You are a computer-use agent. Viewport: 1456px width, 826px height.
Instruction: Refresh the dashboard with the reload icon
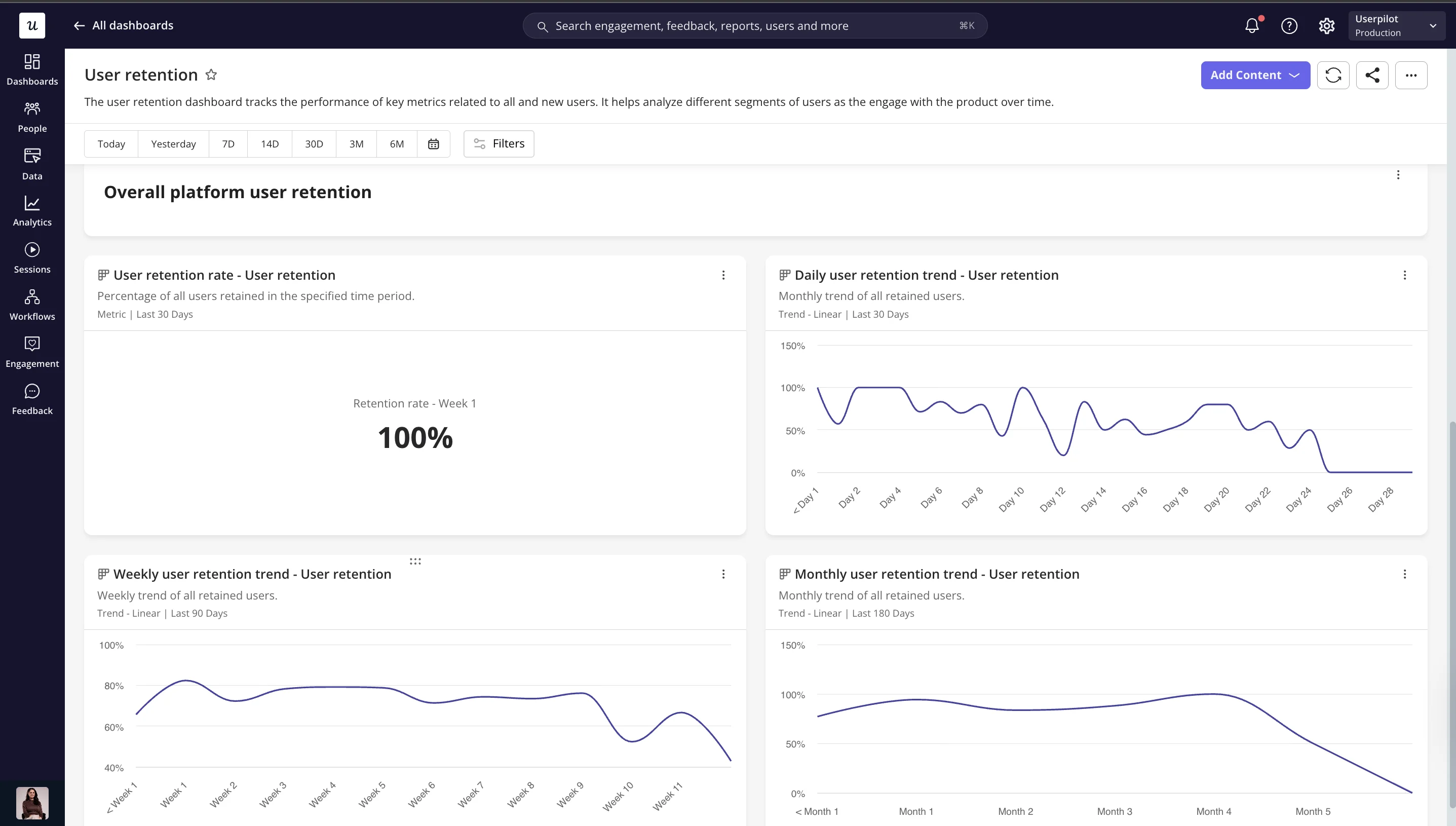[1333, 75]
